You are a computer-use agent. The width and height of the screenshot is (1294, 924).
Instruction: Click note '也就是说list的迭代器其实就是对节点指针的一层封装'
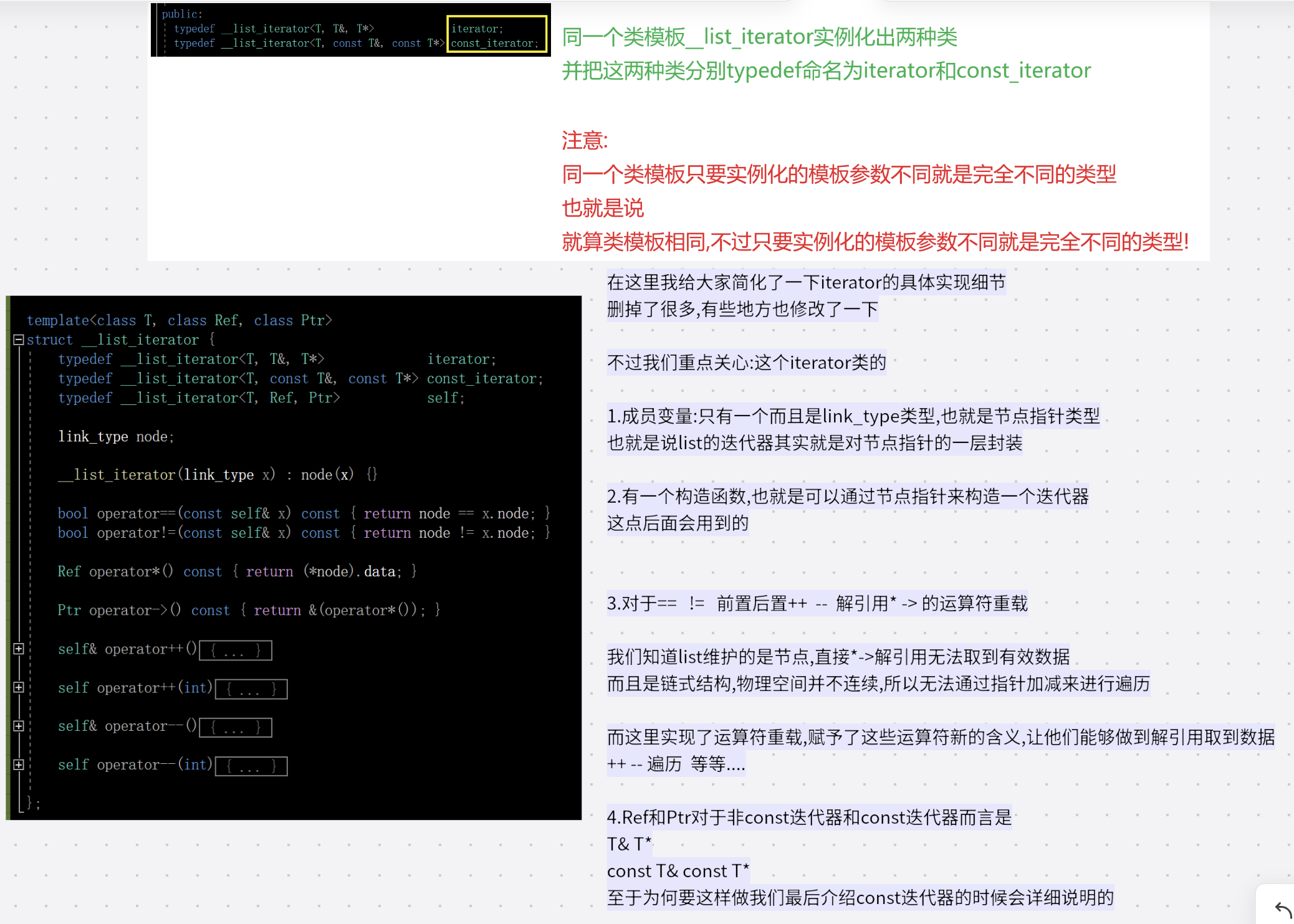(x=815, y=443)
